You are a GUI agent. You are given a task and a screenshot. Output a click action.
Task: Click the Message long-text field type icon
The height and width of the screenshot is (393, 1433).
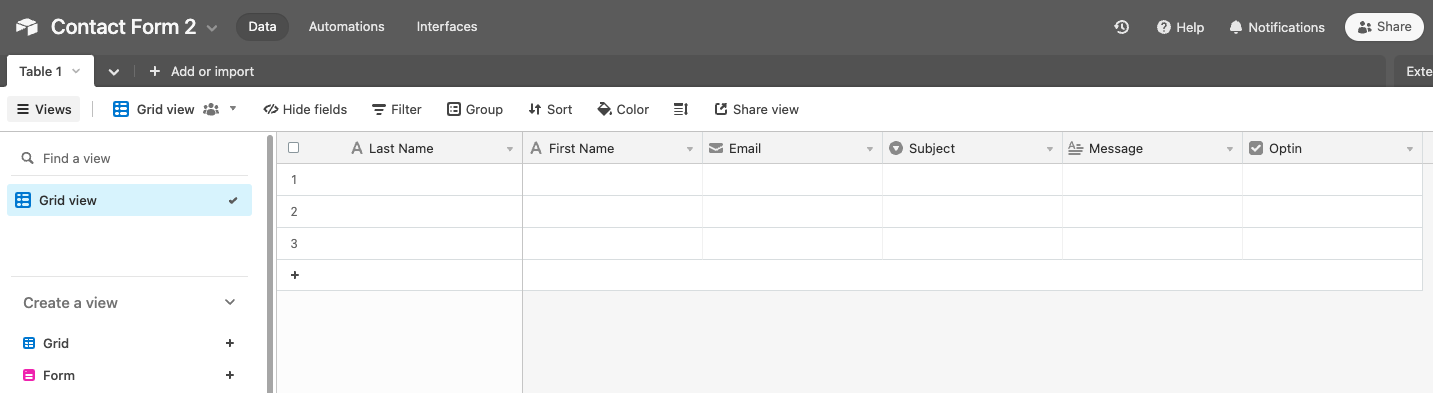tap(1076, 148)
